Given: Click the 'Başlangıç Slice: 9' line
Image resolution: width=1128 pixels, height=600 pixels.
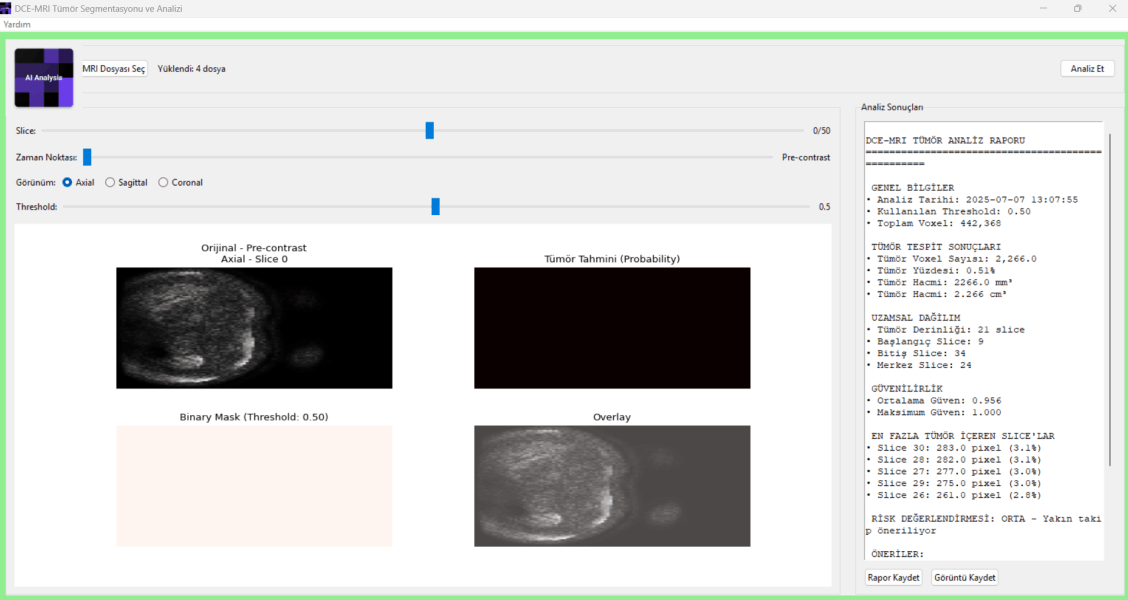Looking at the screenshot, I should (924, 342).
